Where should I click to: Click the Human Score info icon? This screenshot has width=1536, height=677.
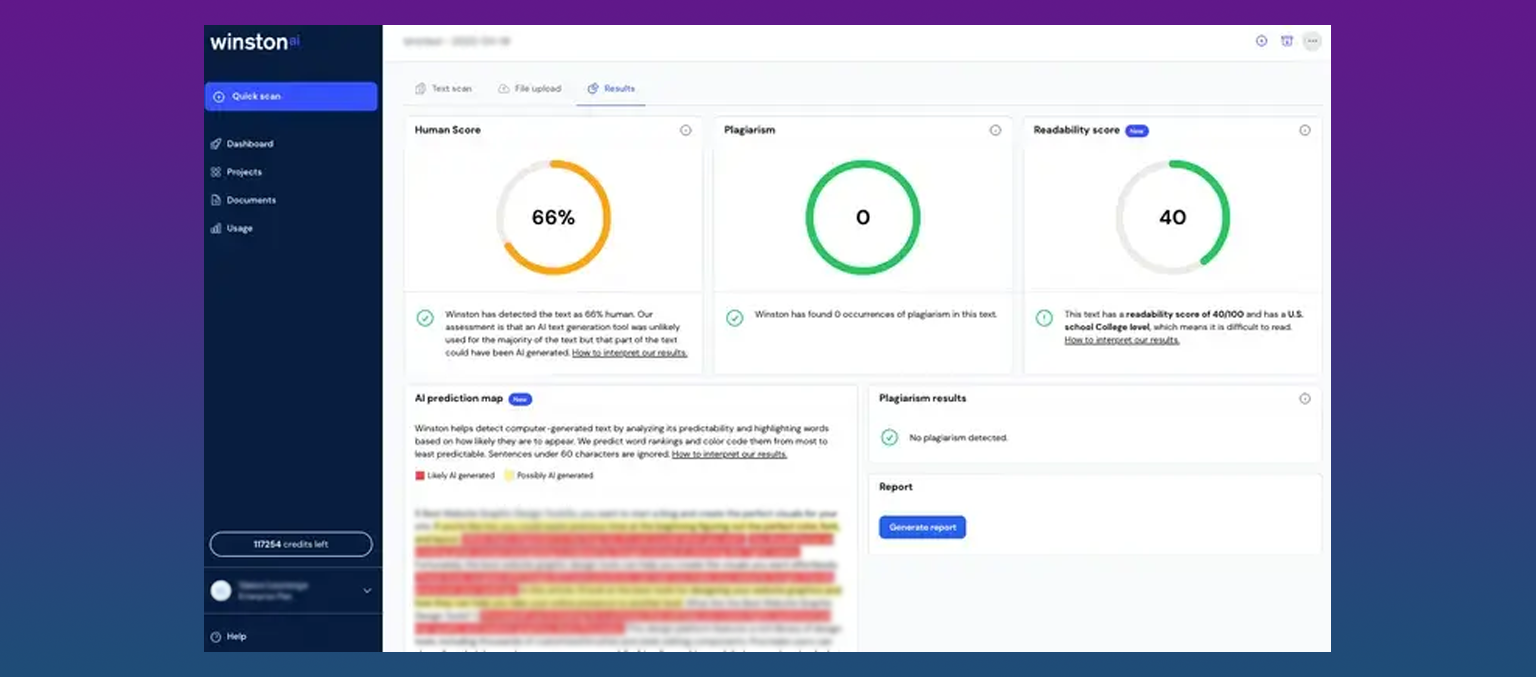pyautogui.click(x=685, y=130)
